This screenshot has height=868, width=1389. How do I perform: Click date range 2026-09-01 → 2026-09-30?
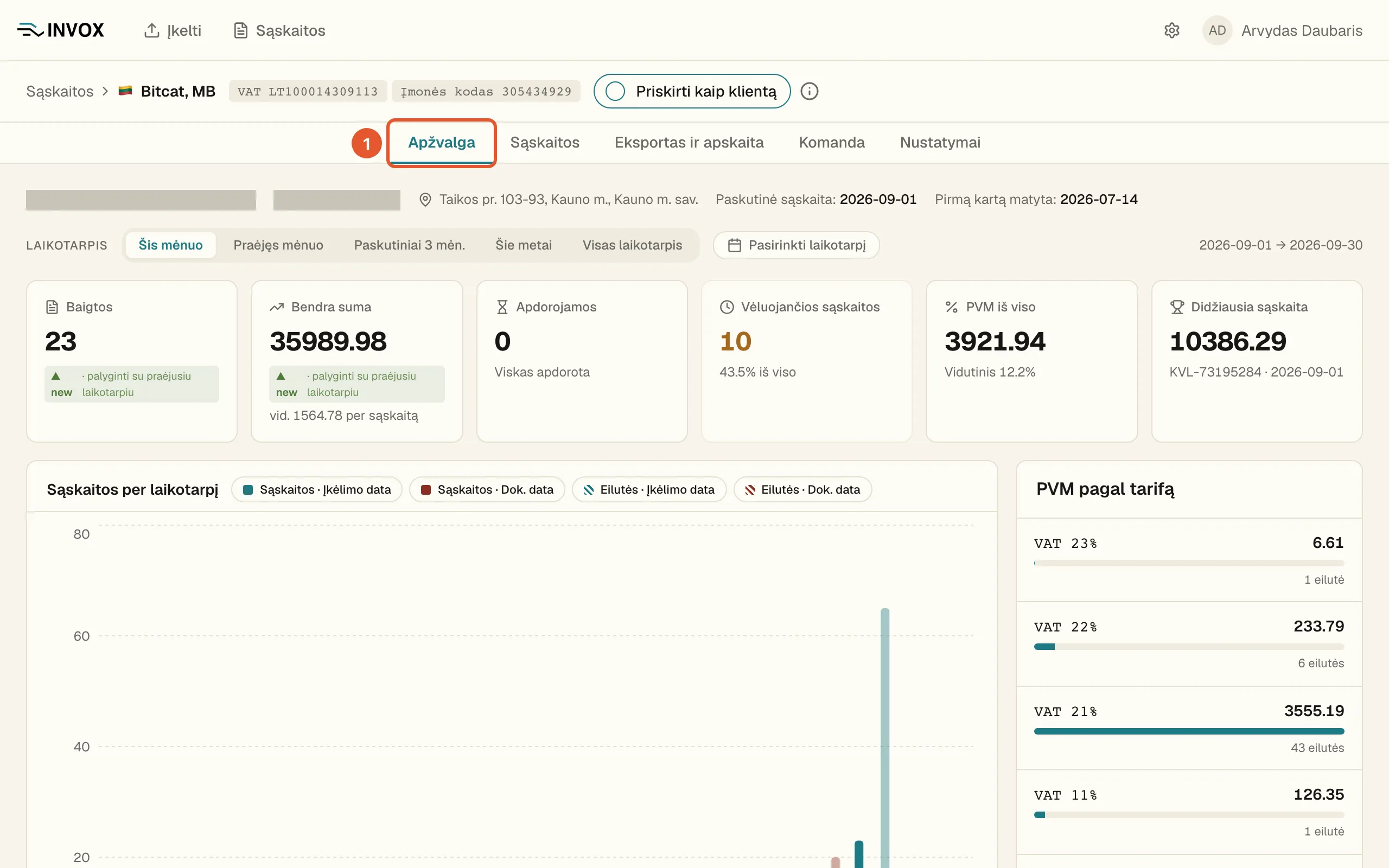point(1280,245)
